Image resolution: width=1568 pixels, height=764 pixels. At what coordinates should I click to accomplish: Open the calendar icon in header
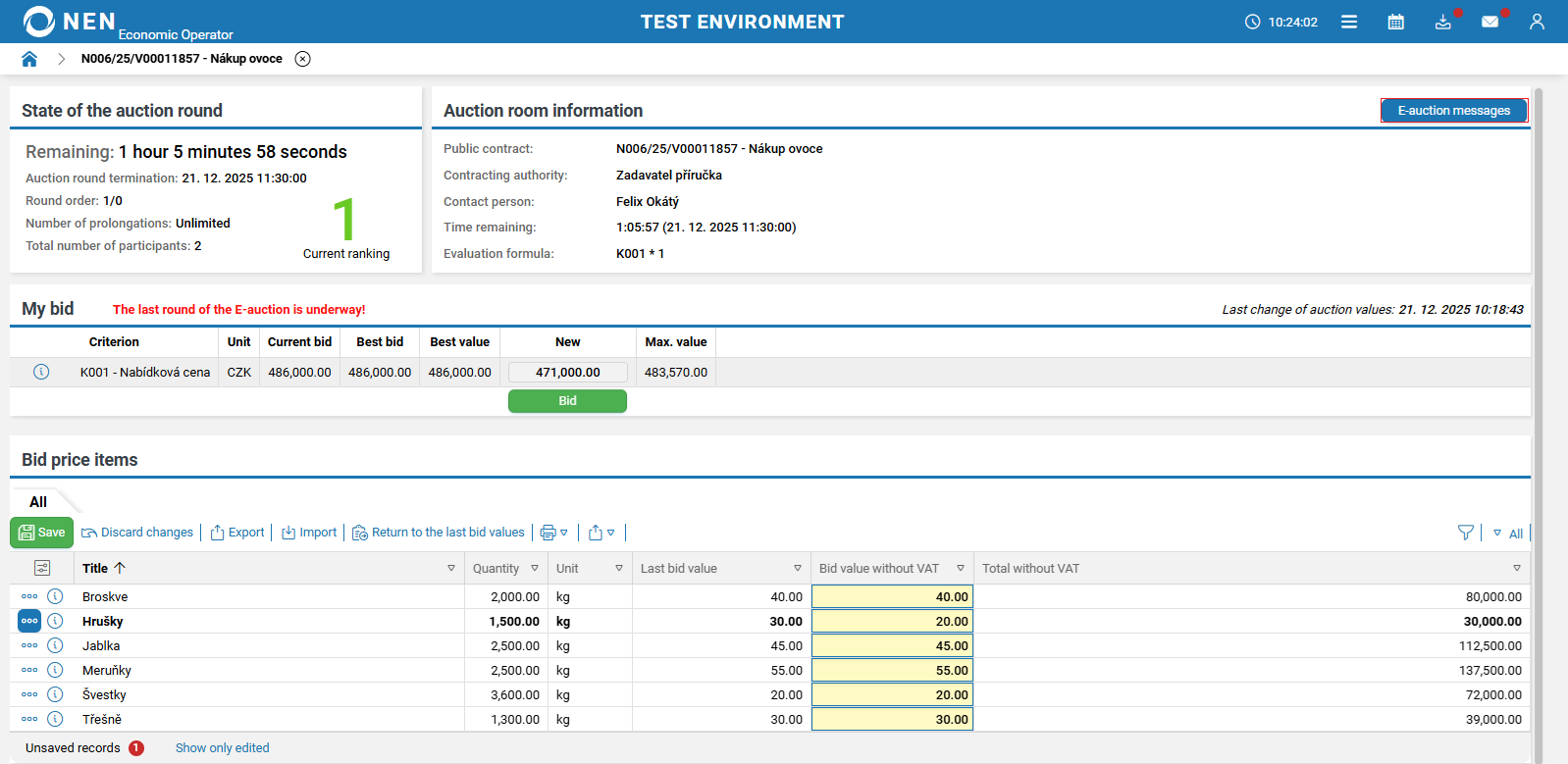point(1395,22)
